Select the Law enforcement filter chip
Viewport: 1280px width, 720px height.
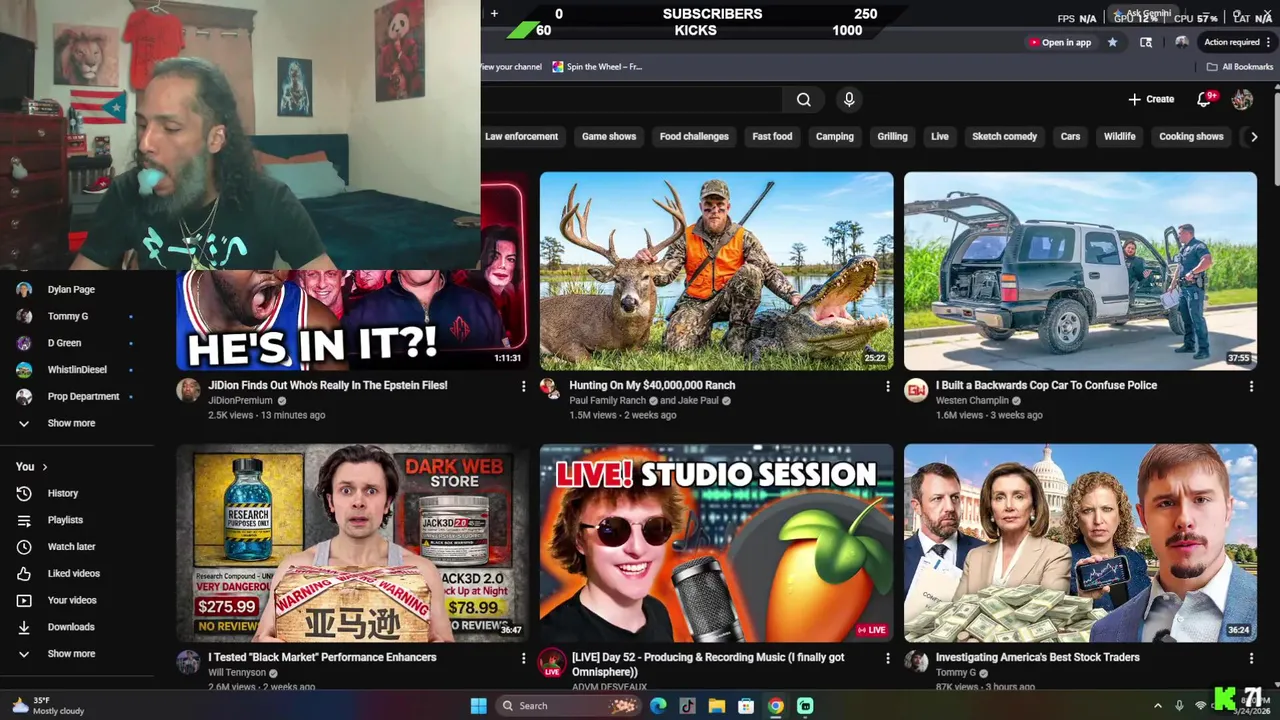pos(521,136)
